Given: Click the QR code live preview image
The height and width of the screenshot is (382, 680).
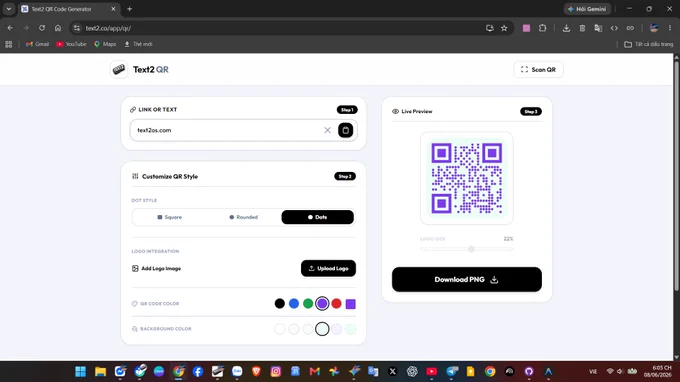Looking at the screenshot, I should [467, 178].
